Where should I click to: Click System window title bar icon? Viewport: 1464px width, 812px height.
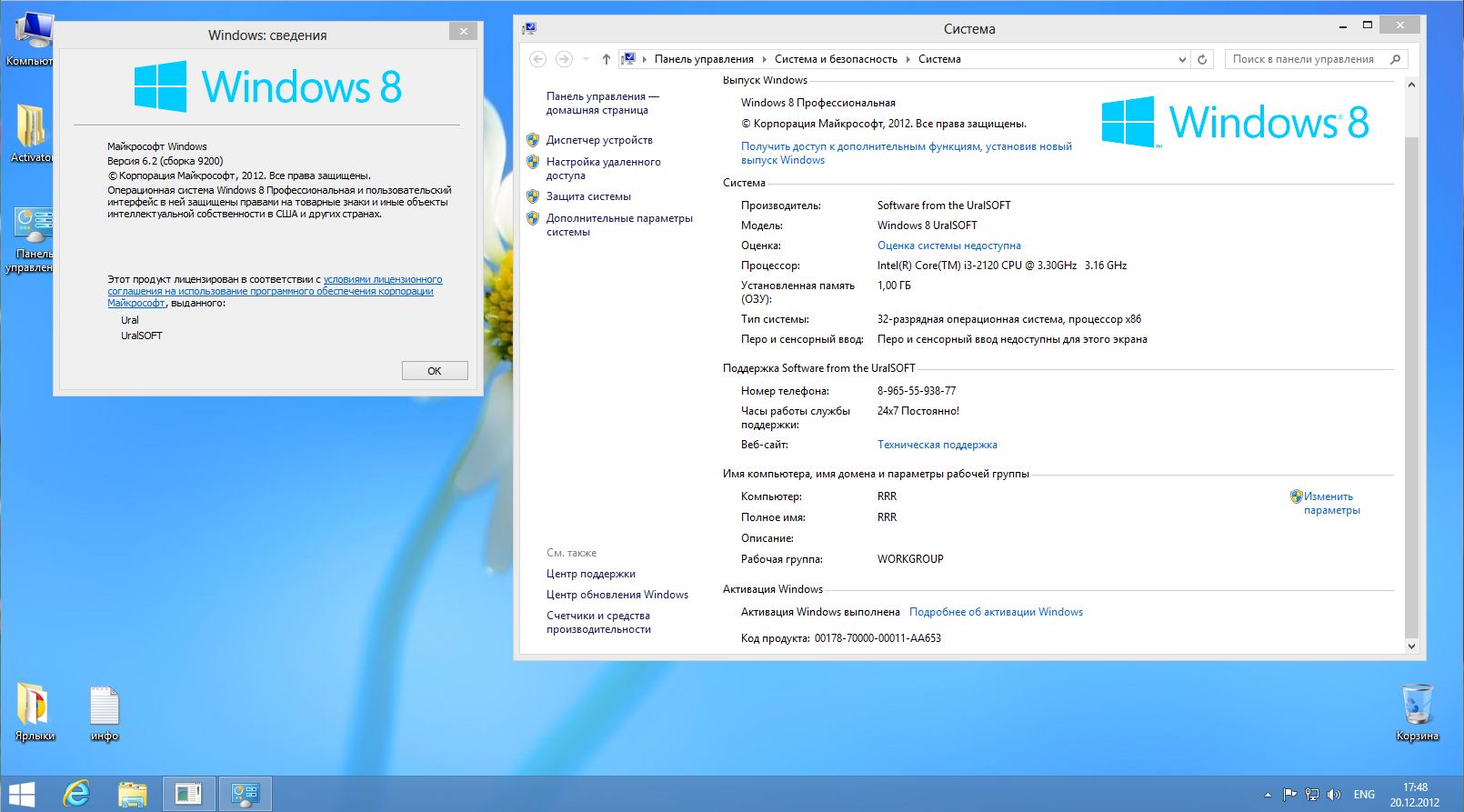point(529,29)
